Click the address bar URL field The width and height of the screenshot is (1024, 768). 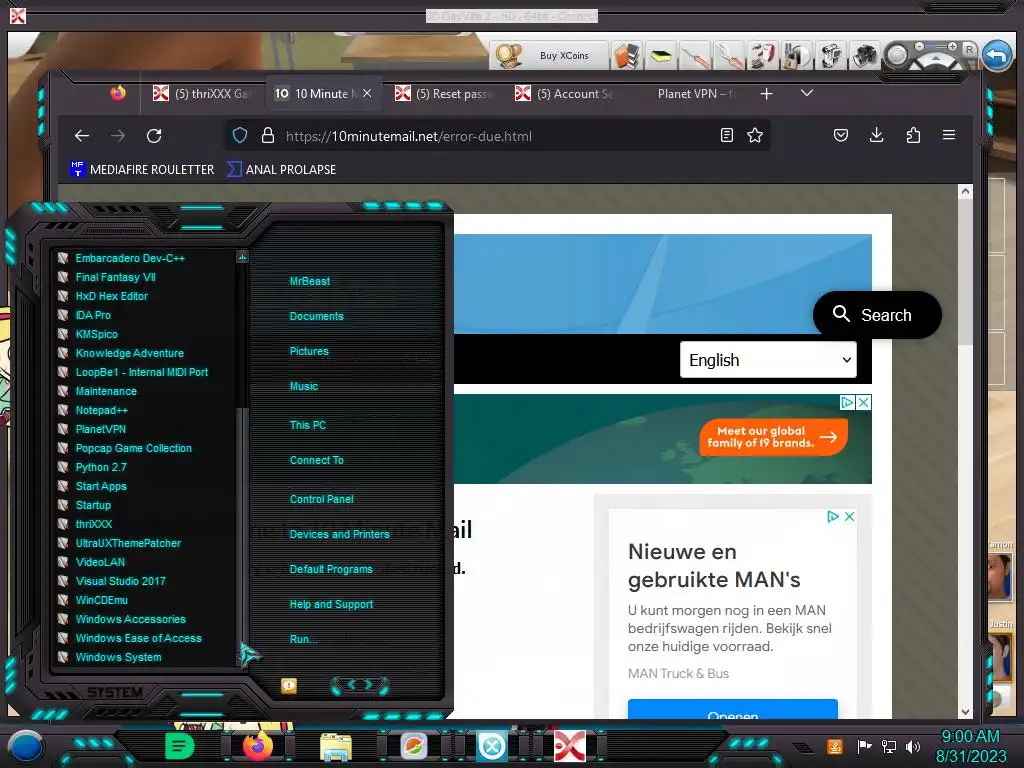[x=496, y=136]
